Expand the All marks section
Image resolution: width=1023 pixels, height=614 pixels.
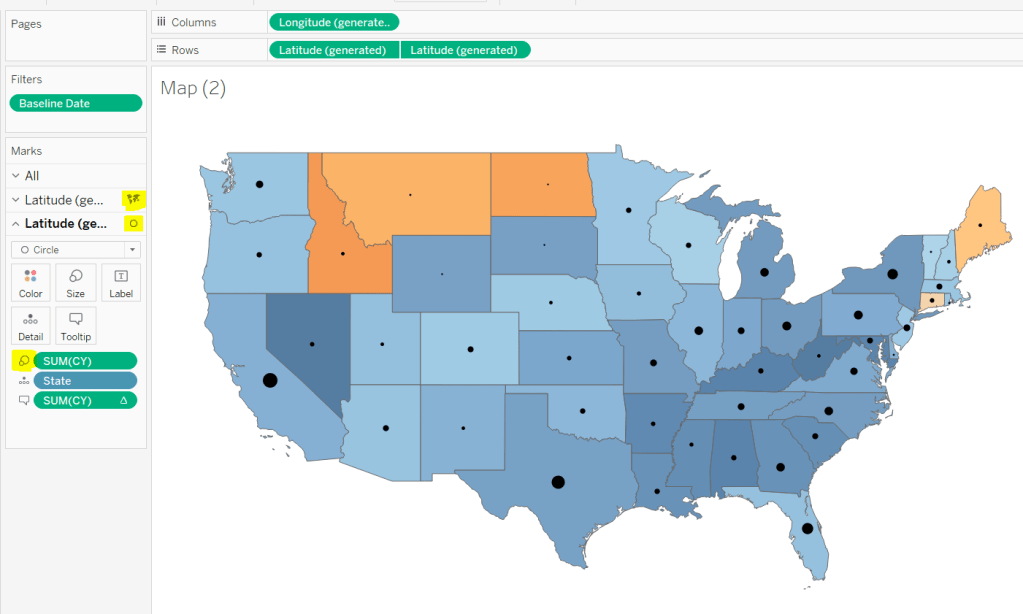15,176
